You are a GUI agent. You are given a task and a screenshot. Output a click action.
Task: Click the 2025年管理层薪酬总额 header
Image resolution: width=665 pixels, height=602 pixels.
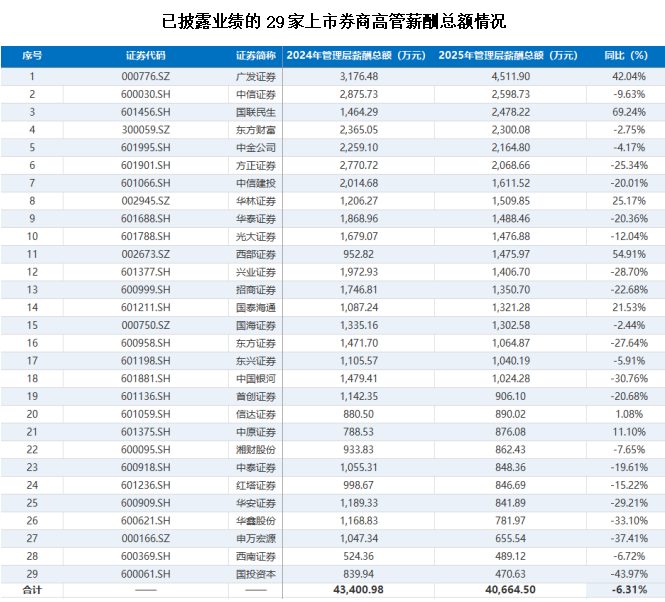pos(508,56)
